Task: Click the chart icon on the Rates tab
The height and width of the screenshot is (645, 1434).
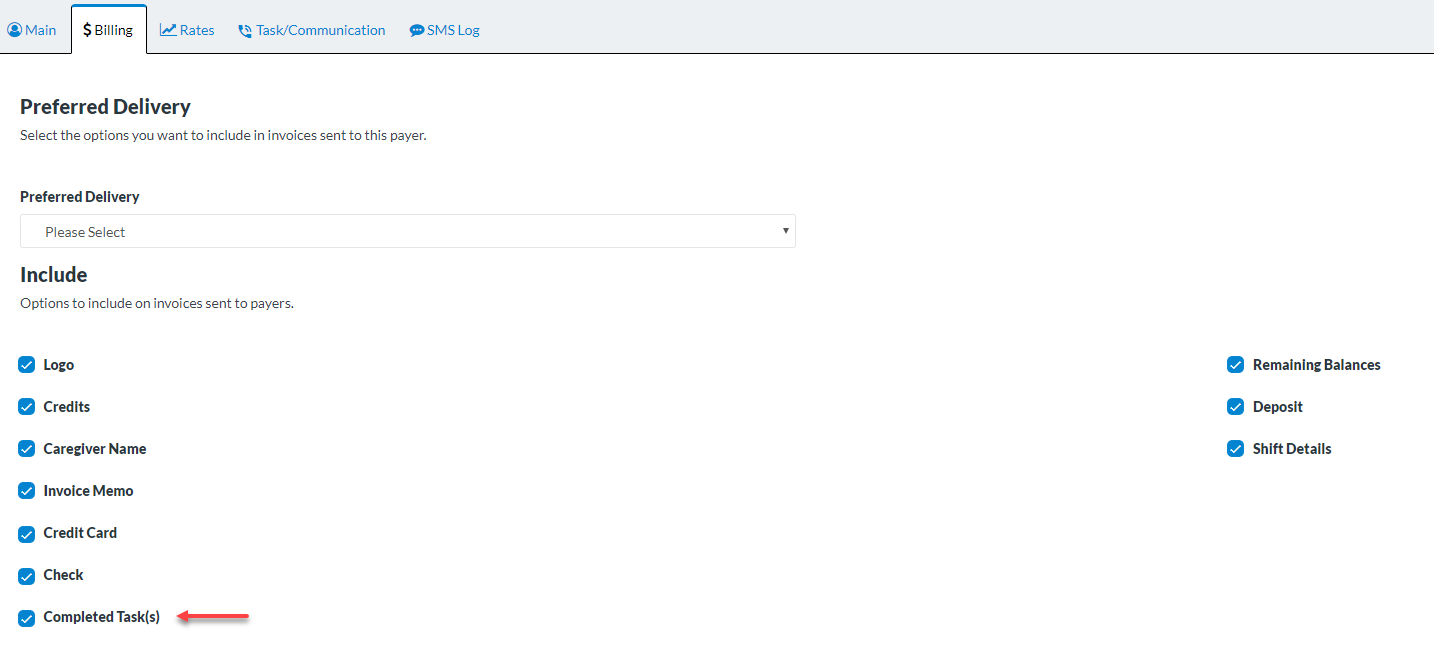Action: point(168,30)
